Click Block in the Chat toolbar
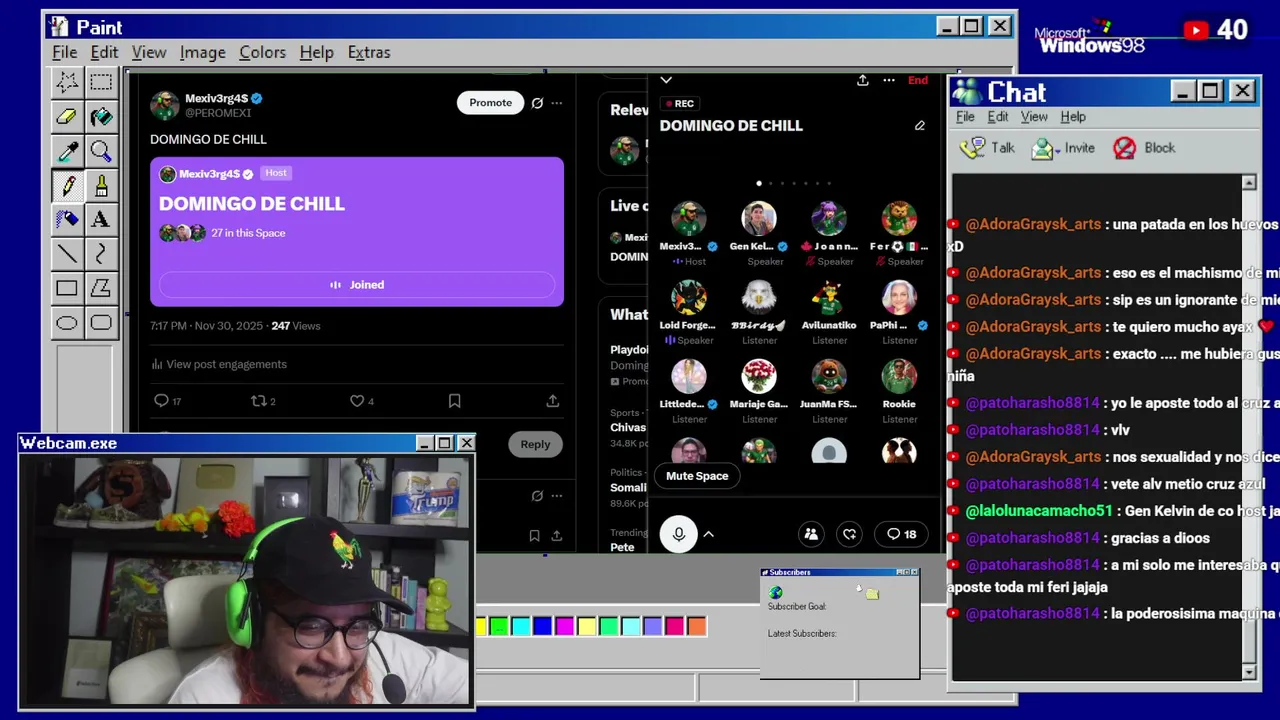This screenshot has width=1280, height=720. 1145,148
